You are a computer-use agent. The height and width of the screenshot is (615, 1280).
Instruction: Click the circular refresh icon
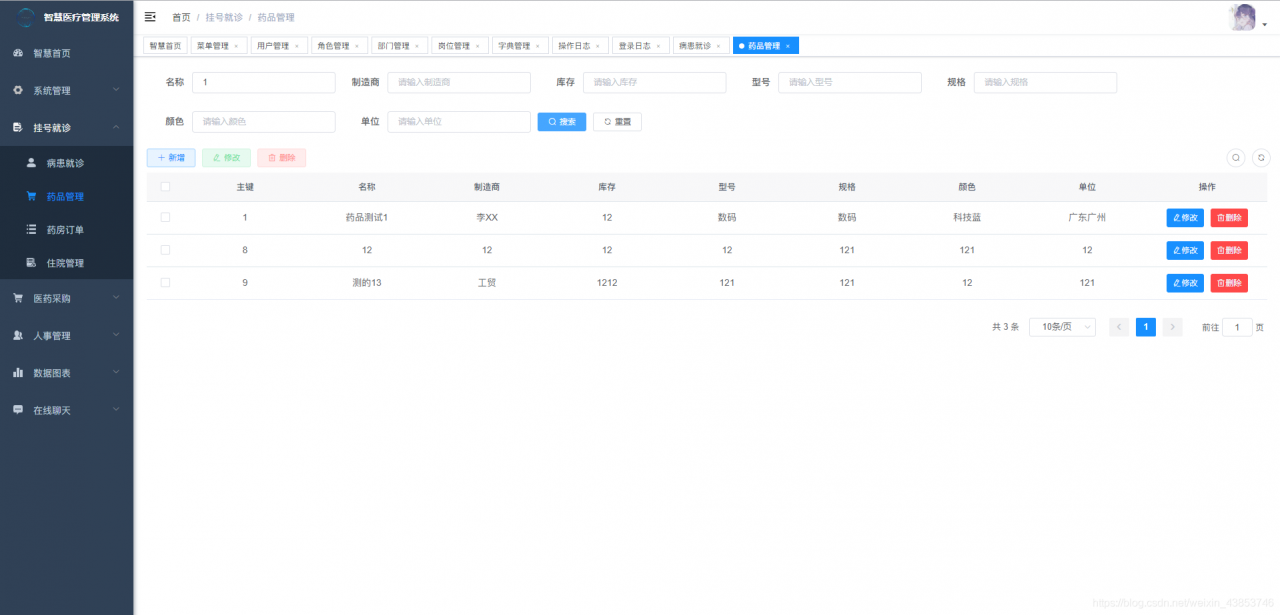point(1261,157)
